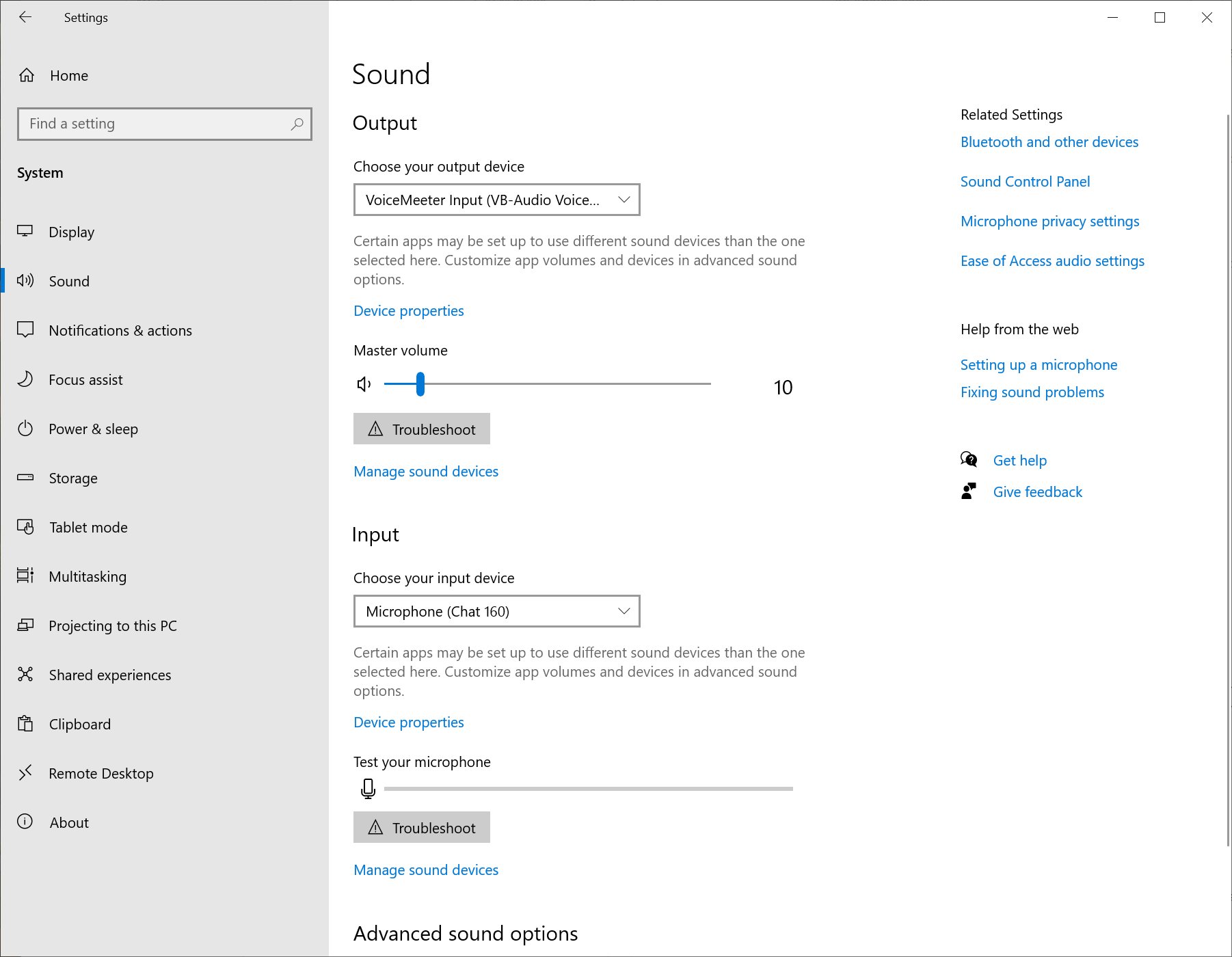Click the master volume slider handle

point(420,384)
